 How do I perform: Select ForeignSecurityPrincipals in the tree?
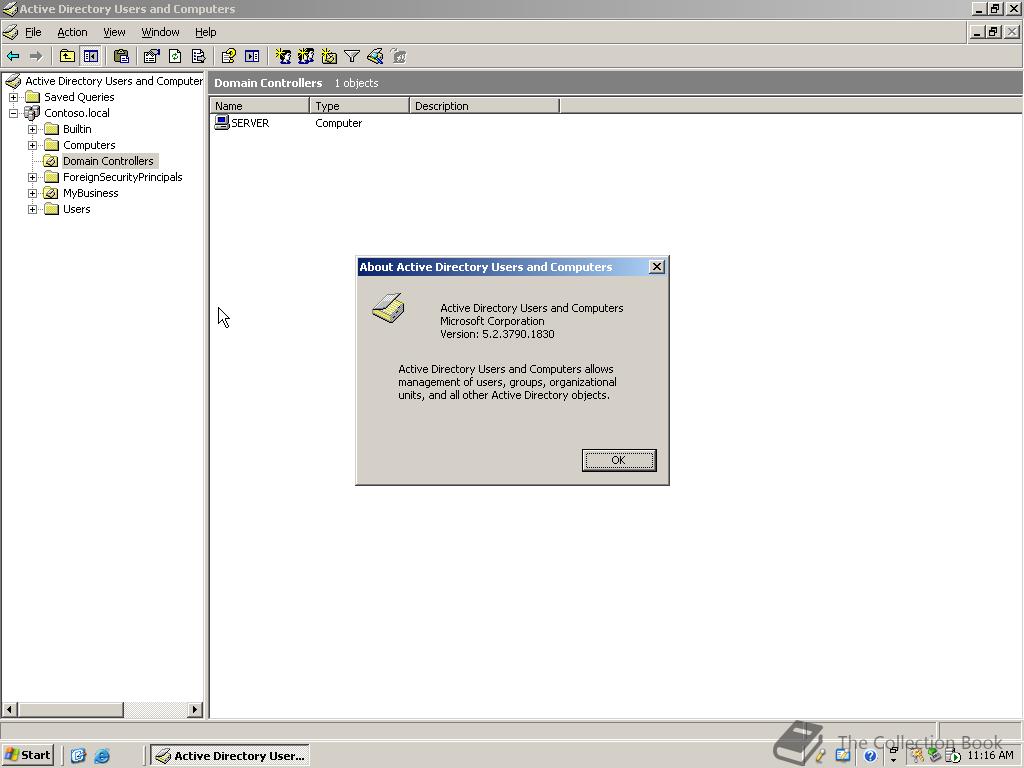[123, 177]
